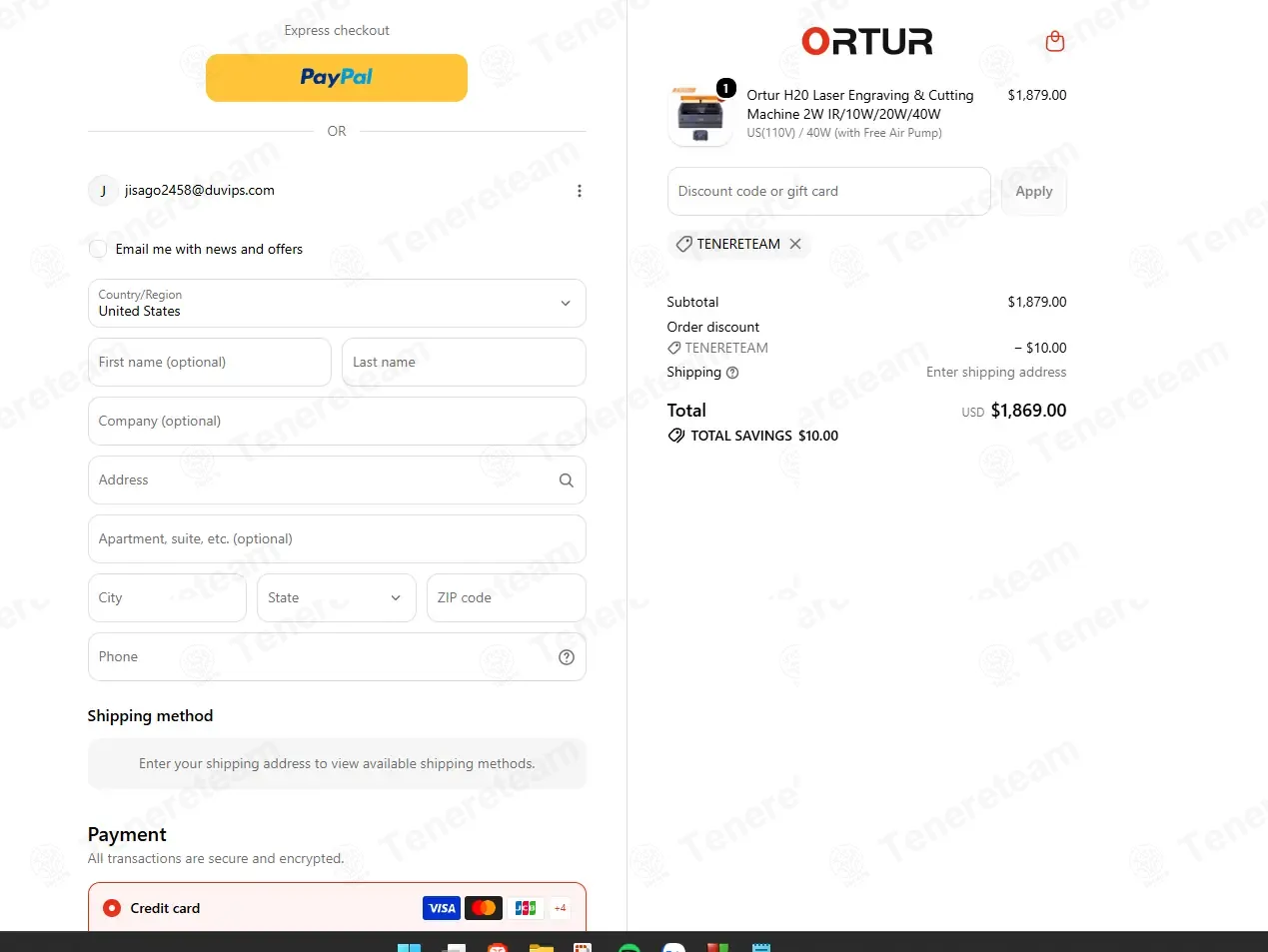This screenshot has height=952, width=1268.
Task: Open the shopping bag cart icon
Action: pyautogui.click(x=1055, y=41)
